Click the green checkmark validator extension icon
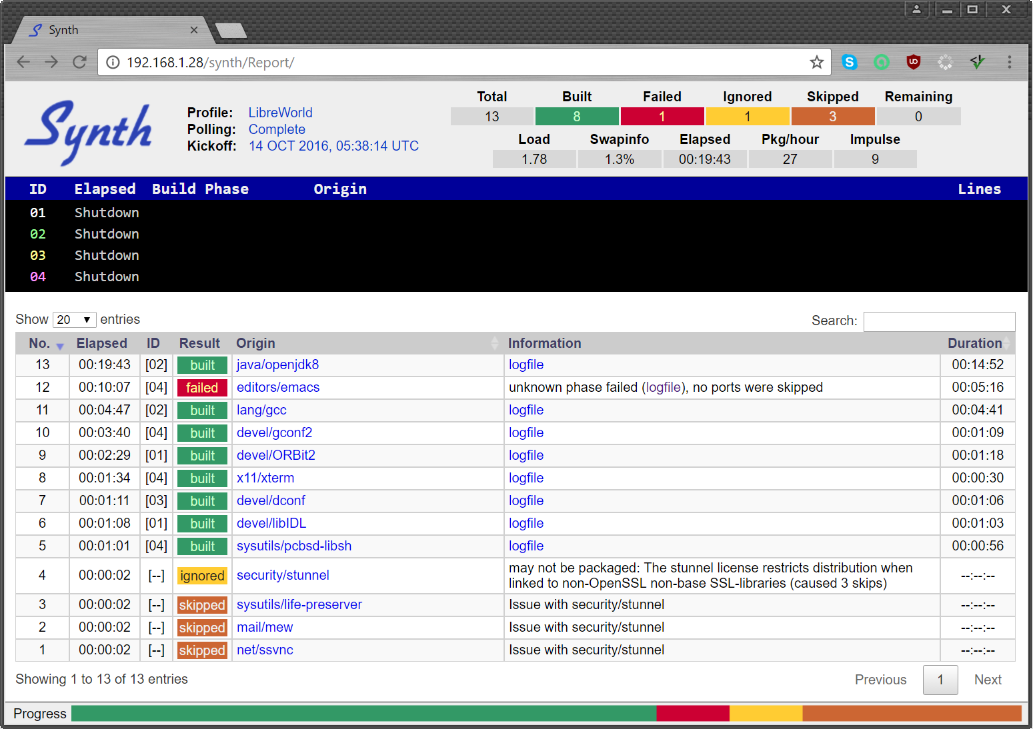1033x729 pixels. (x=977, y=62)
